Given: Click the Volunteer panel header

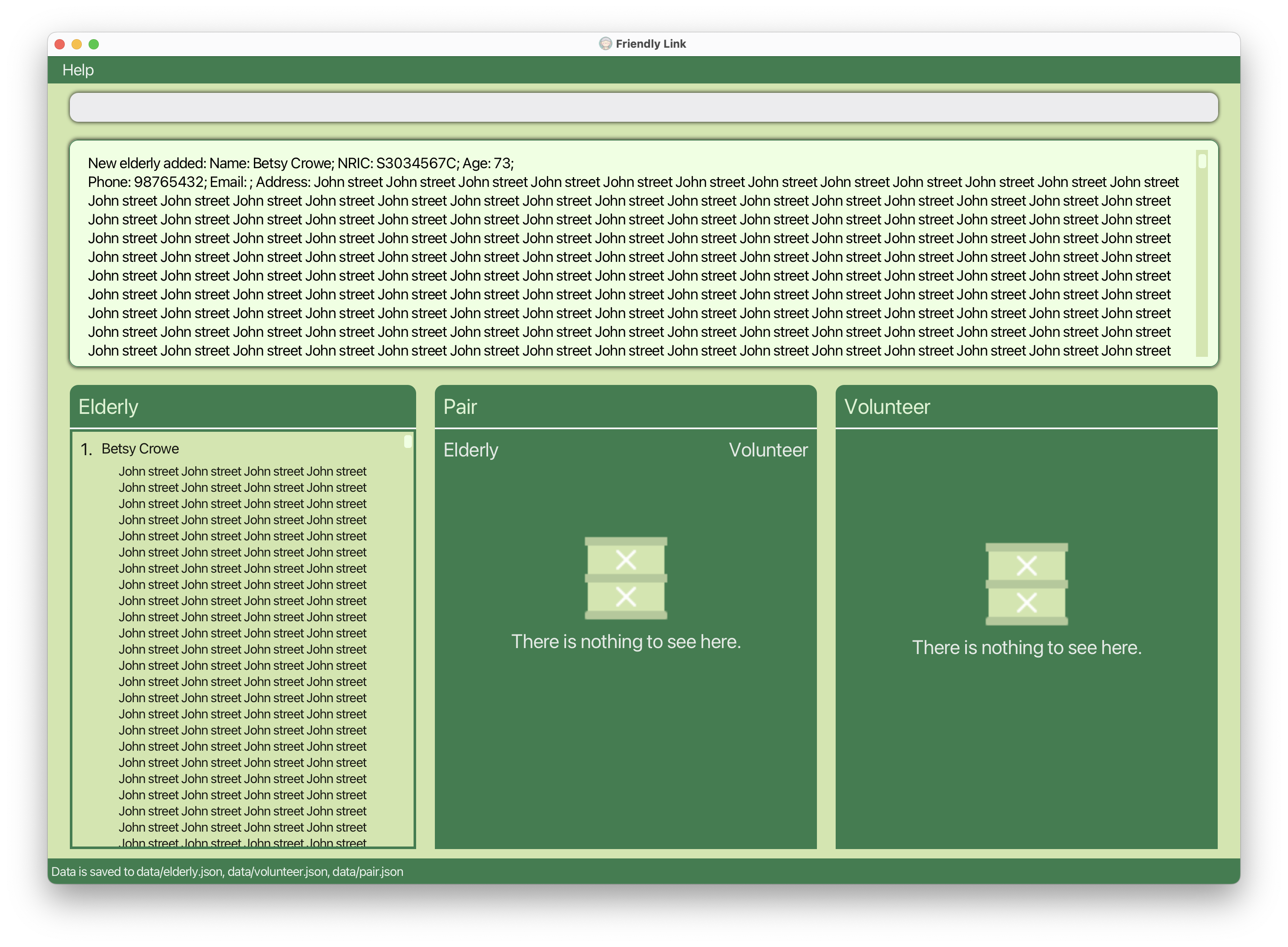Looking at the screenshot, I should (887, 407).
